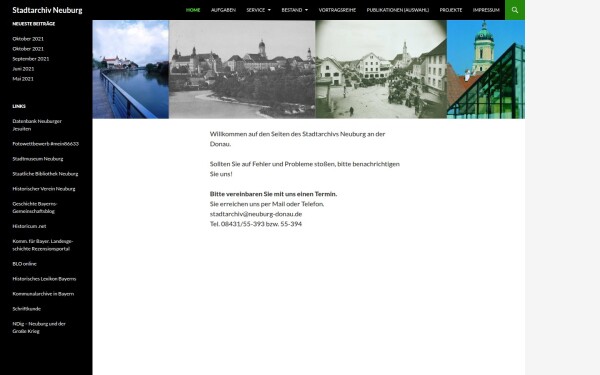600x375 pixels.
Task: Open Historisches Lexikon Bayerns link
Action: tap(44, 279)
